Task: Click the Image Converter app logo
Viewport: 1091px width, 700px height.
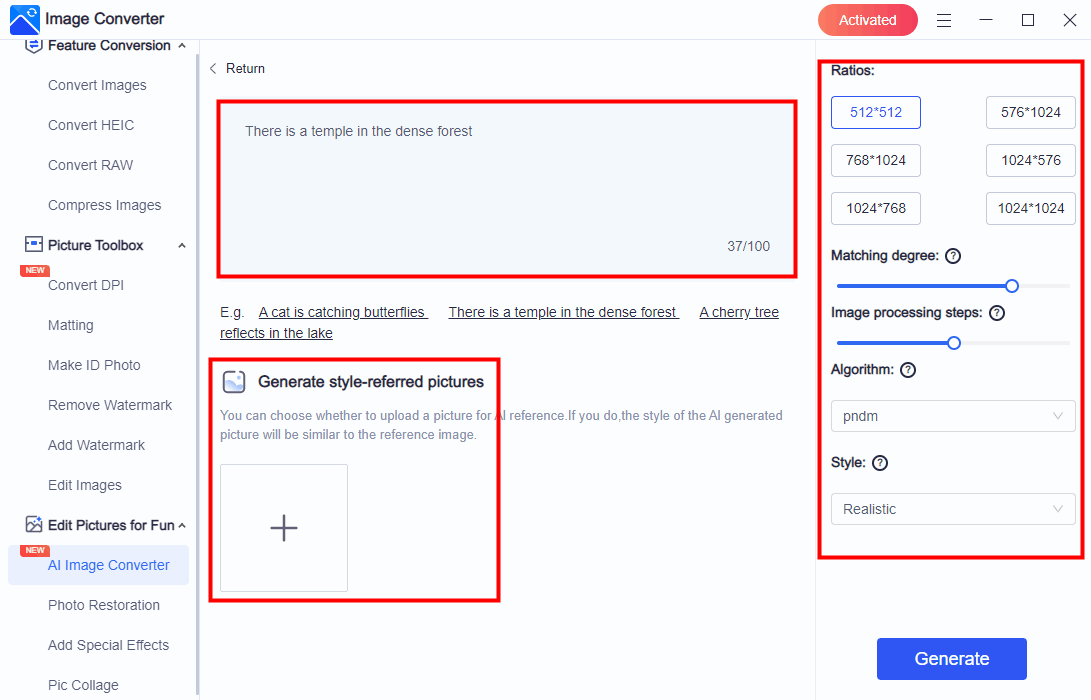Action: pyautogui.click(x=24, y=20)
